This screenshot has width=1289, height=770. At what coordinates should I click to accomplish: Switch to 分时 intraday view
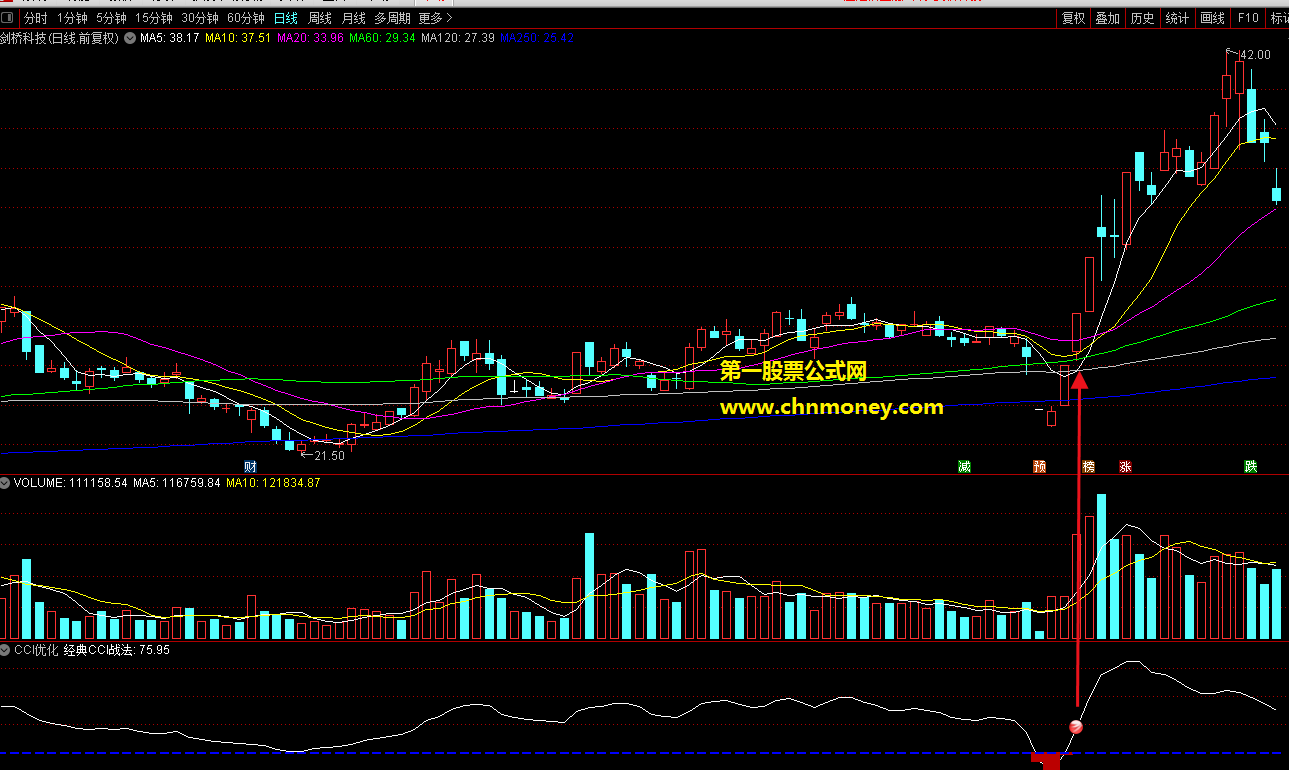click(x=35, y=18)
